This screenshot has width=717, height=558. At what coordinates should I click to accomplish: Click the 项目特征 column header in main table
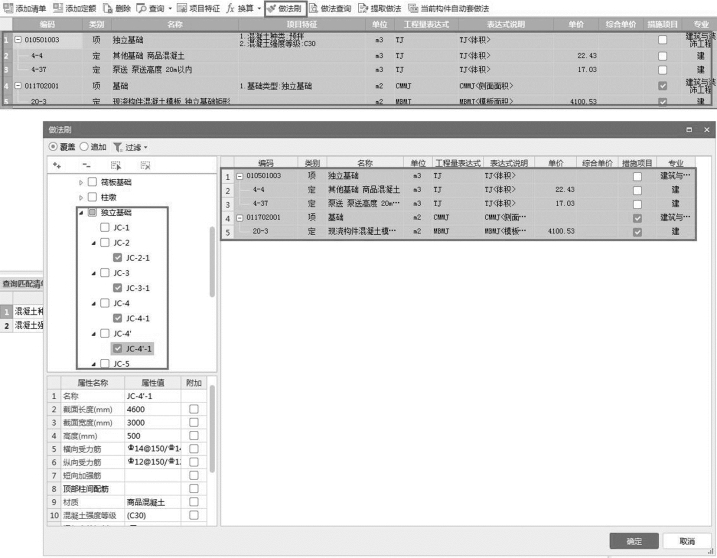tap(302, 24)
